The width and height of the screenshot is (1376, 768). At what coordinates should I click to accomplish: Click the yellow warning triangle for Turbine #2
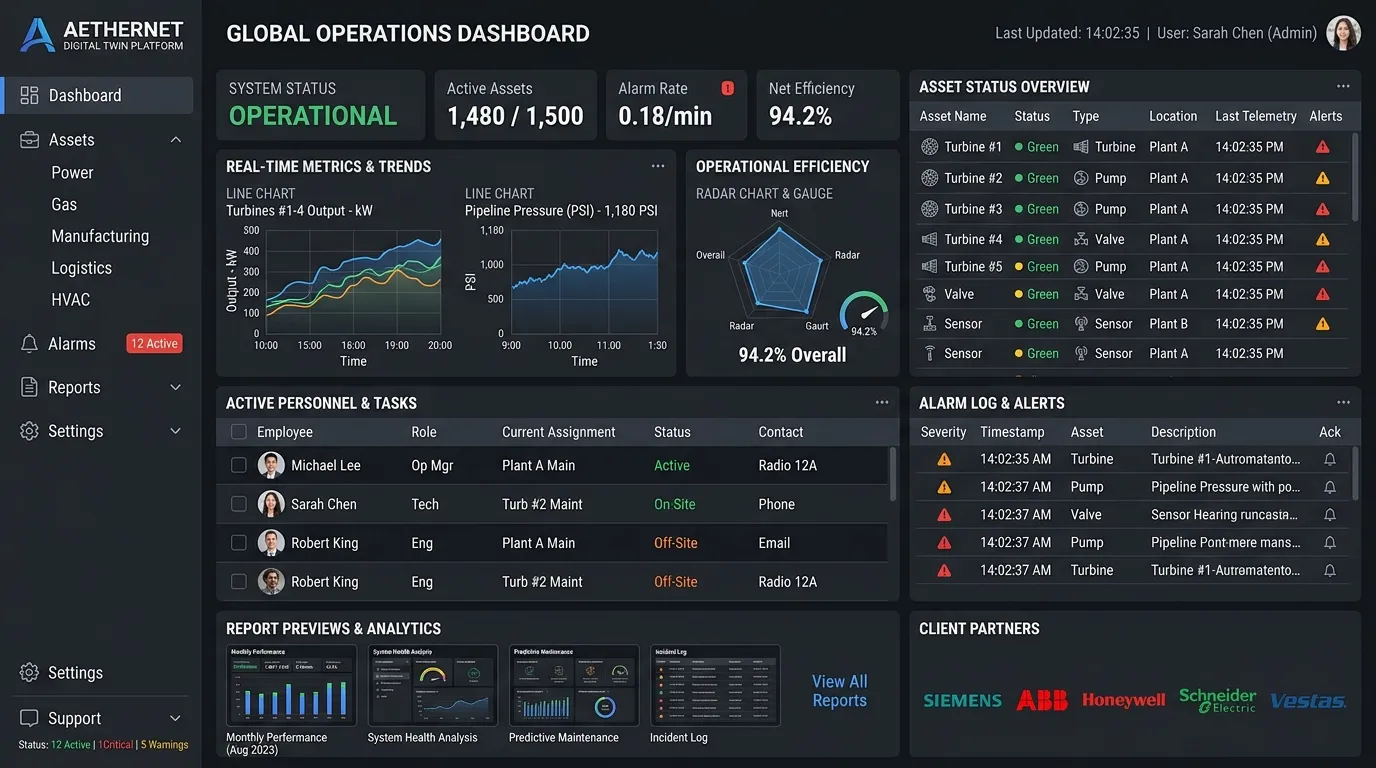tap(1322, 178)
